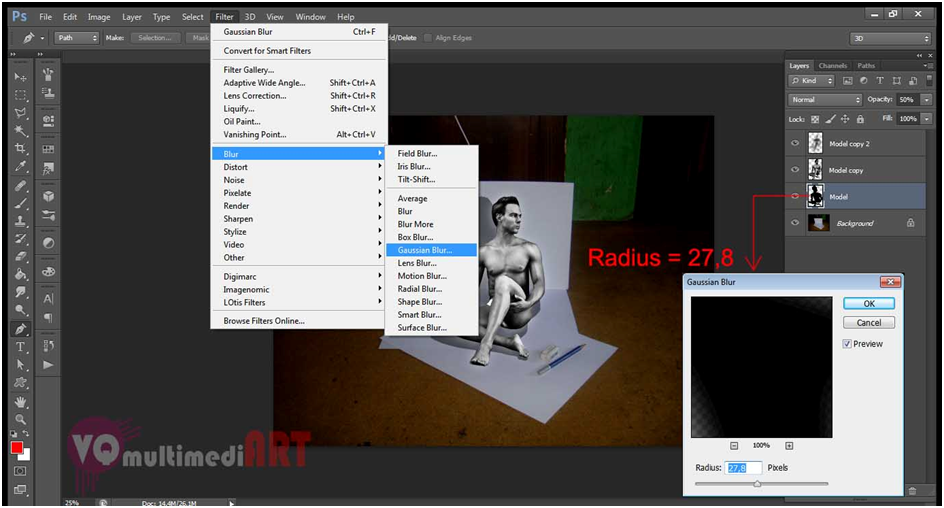Select the Rectangular Marquee tool

click(x=20, y=95)
